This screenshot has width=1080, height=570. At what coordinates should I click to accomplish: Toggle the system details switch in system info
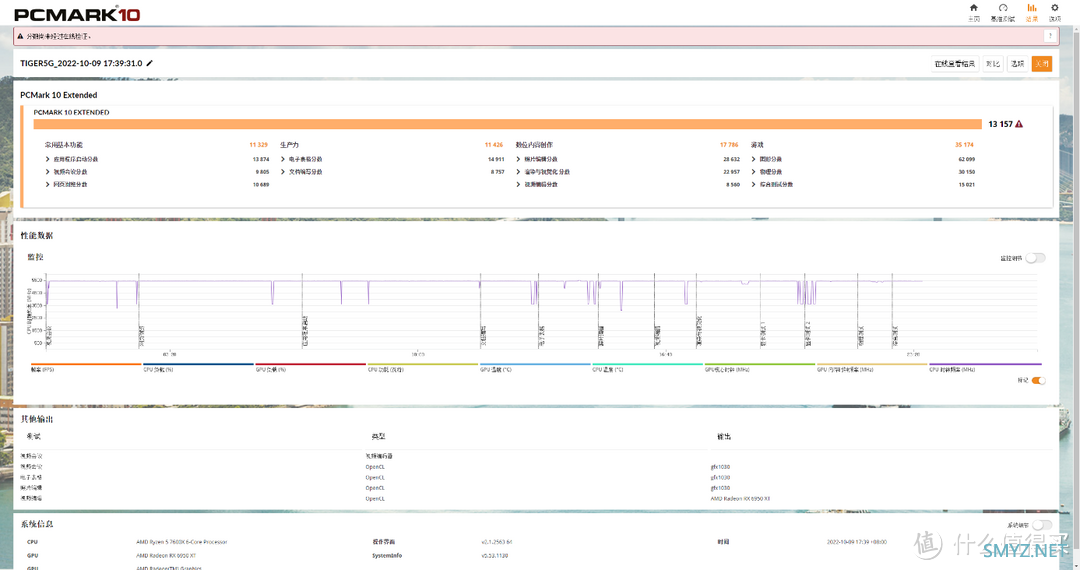(x=1042, y=525)
